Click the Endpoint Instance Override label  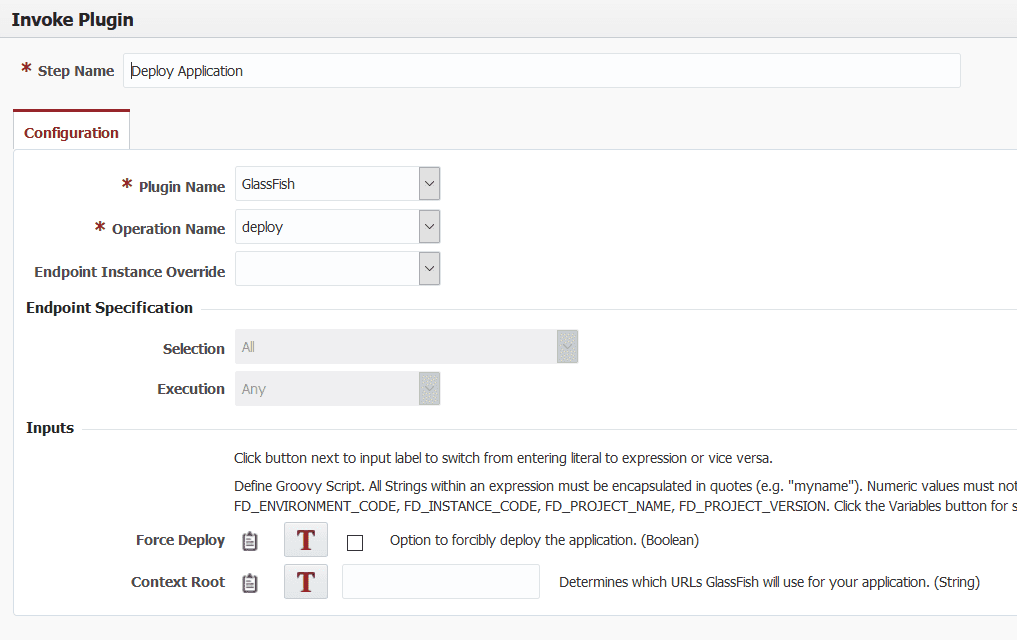point(130,272)
